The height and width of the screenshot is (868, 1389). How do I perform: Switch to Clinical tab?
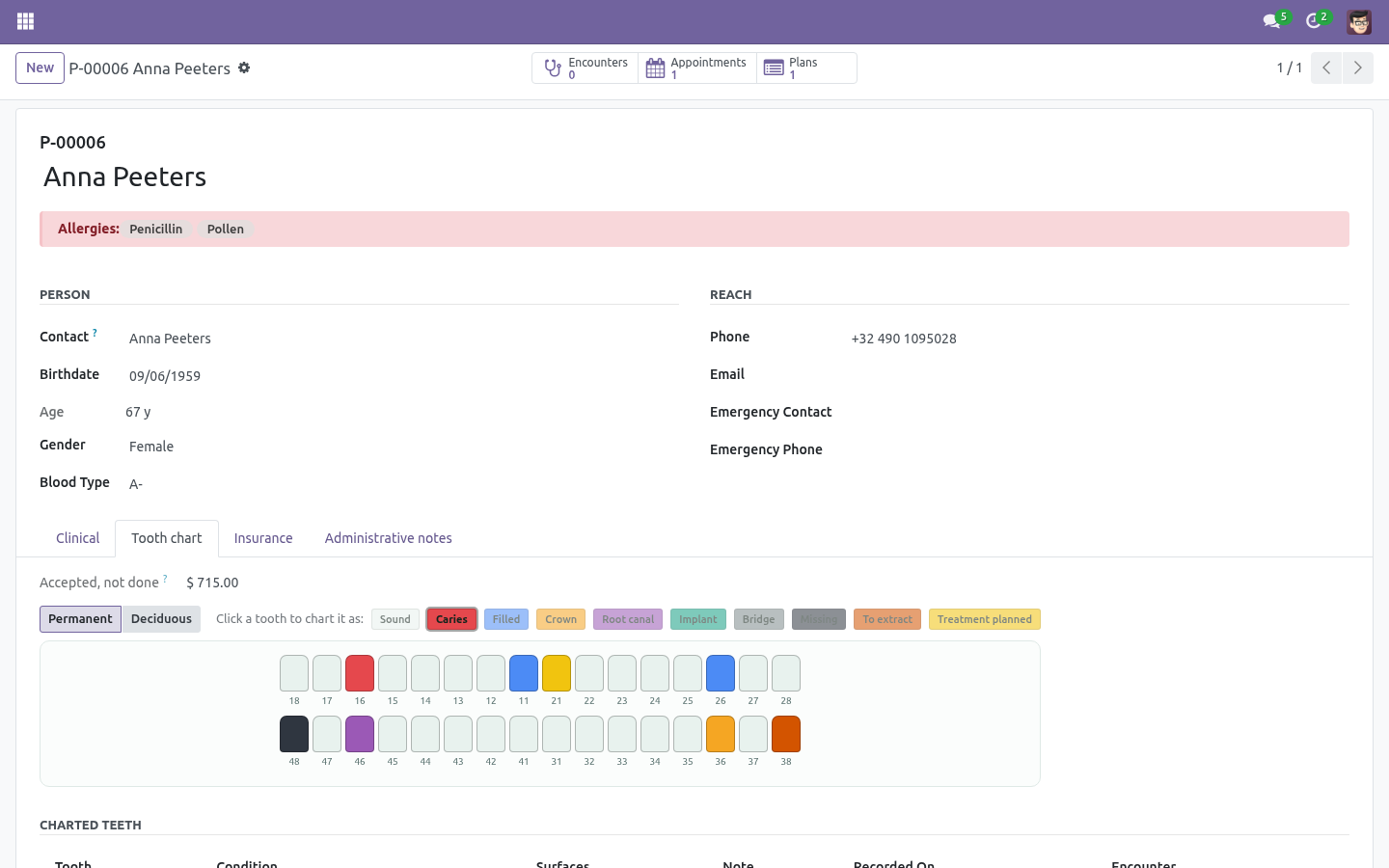77,538
